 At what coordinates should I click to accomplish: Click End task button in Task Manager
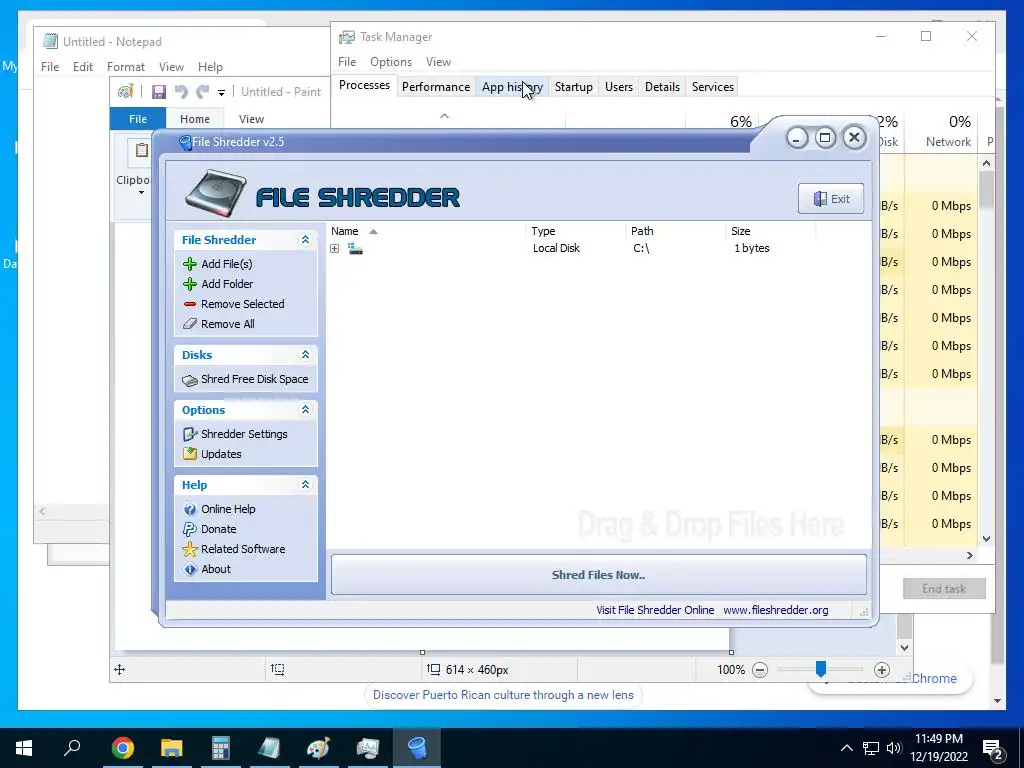click(944, 589)
